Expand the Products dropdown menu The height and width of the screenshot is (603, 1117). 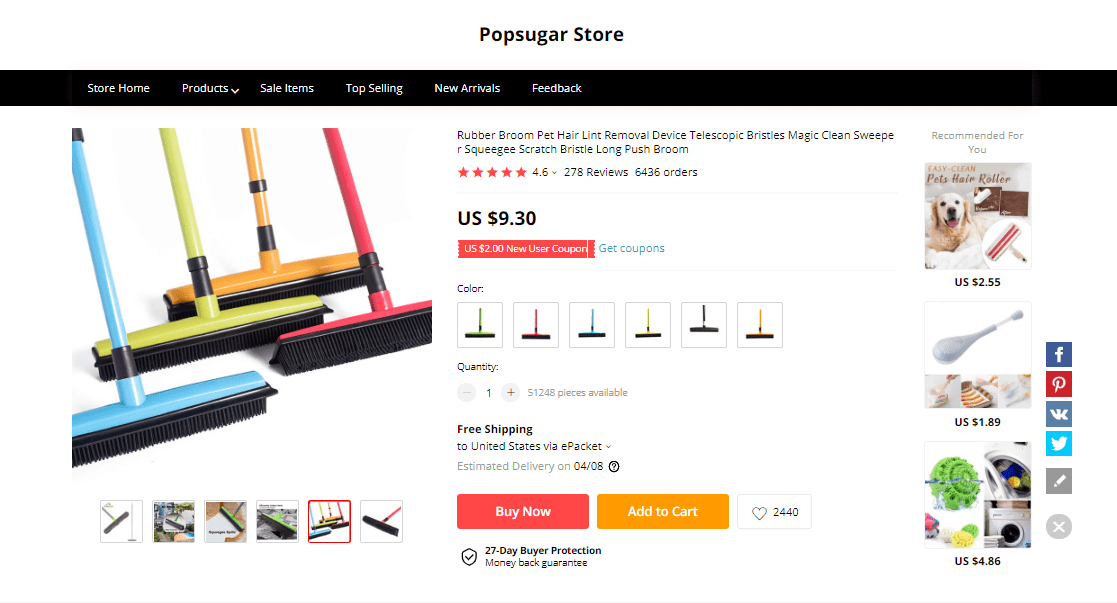[x=210, y=88]
